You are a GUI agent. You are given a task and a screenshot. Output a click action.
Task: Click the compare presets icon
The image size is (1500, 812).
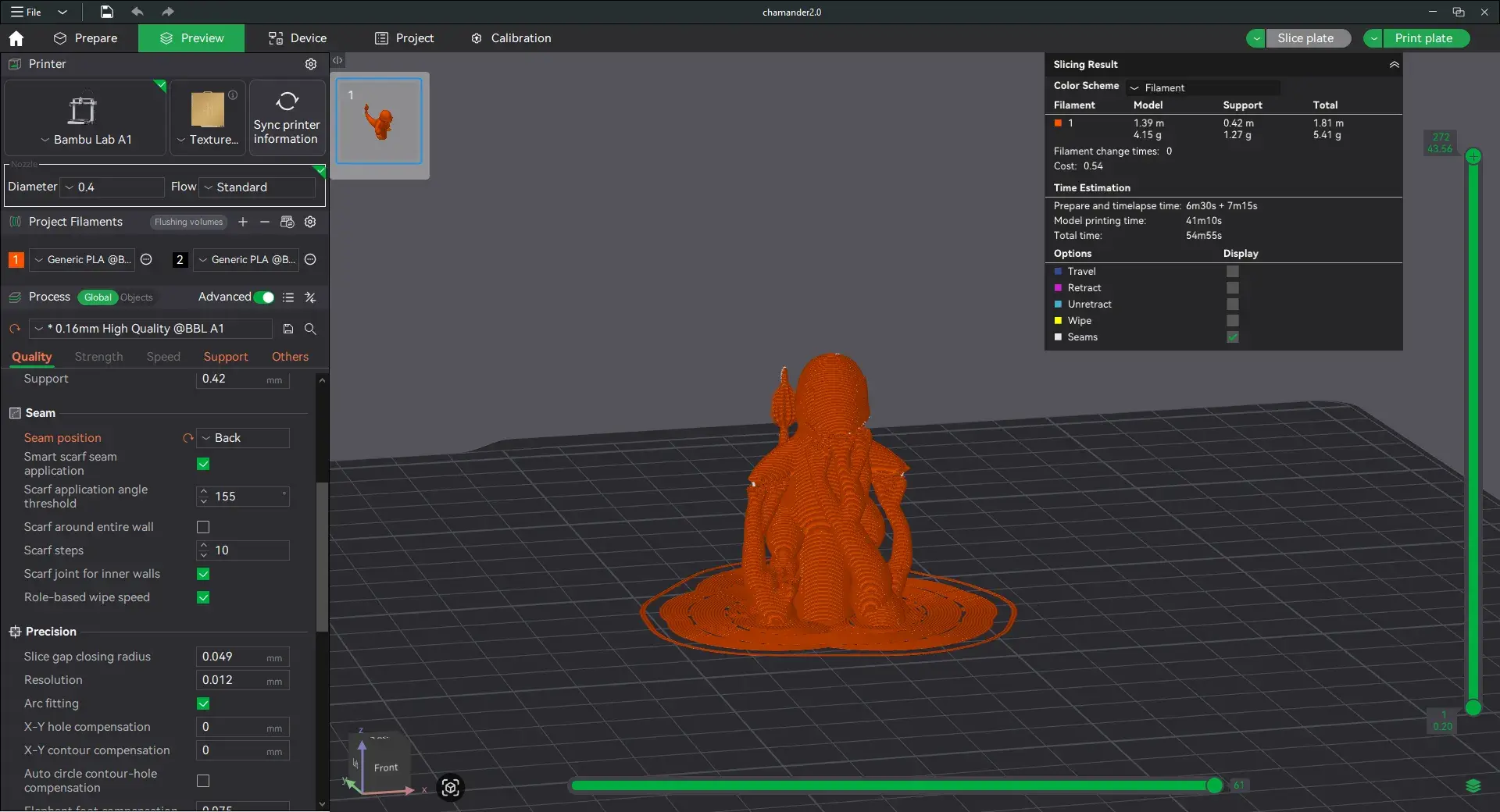(x=310, y=297)
